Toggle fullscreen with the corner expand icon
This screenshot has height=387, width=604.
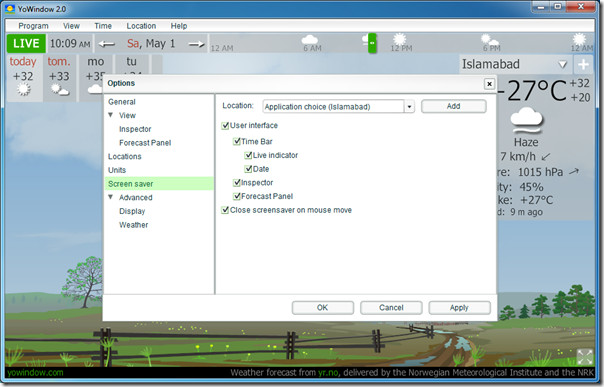[x=585, y=357]
